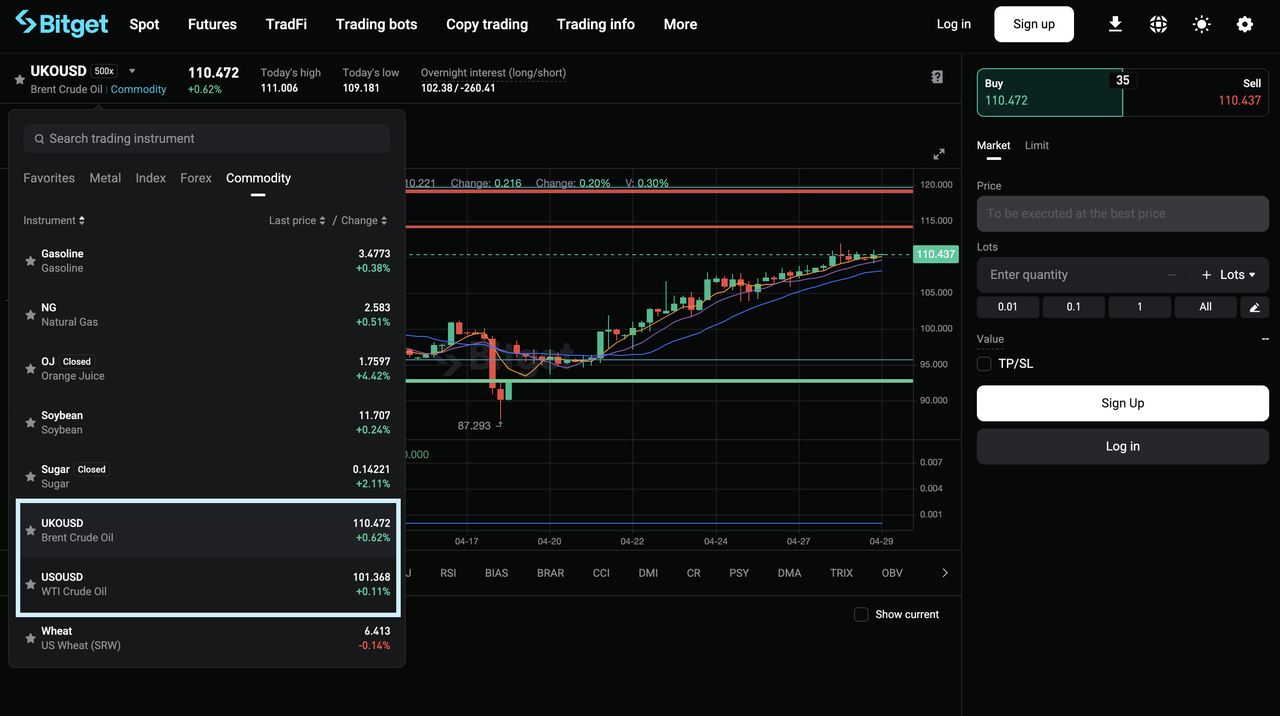Set quantity to 0.1 lots
The image size is (1280, 716).
(1074, 307)
